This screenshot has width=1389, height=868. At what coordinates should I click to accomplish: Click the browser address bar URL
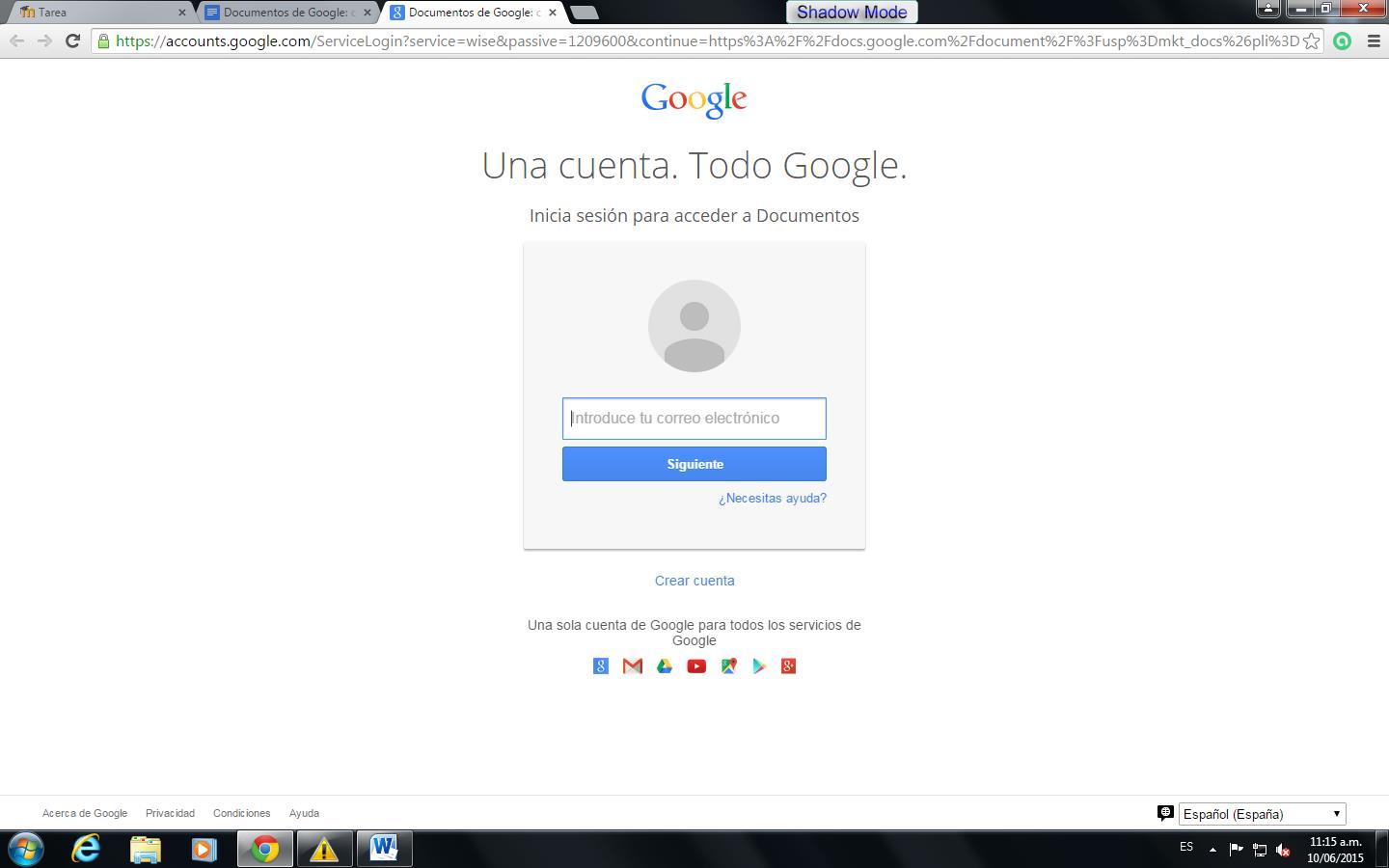click(707, 41)
